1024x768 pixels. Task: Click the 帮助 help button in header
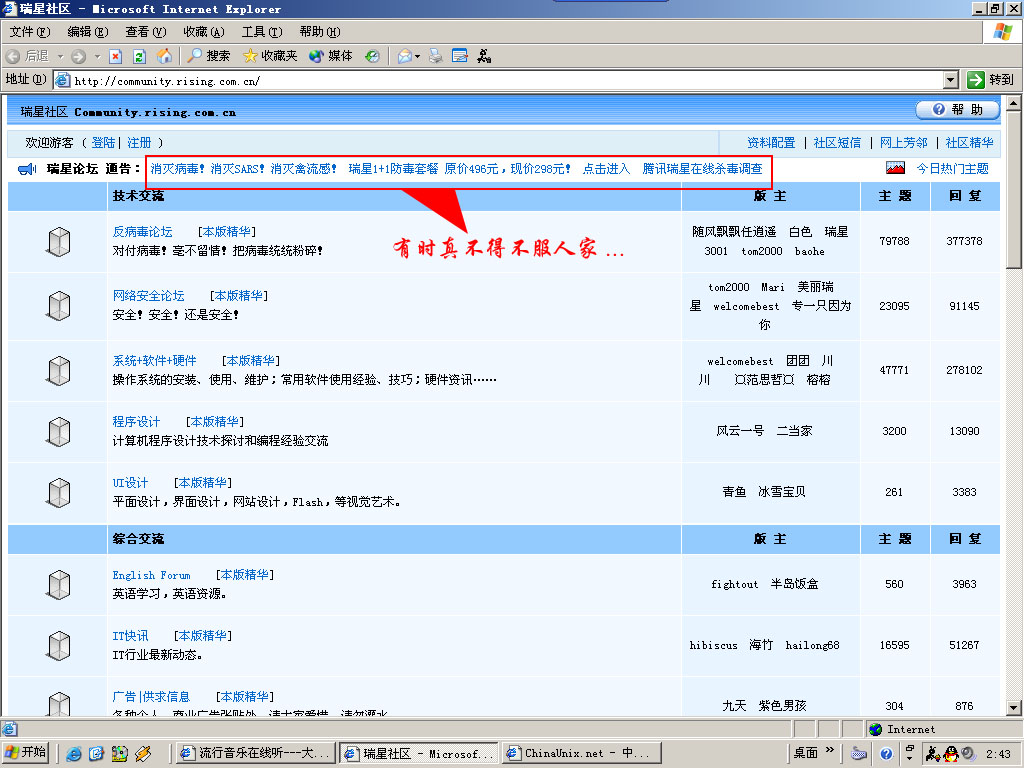[957, 110]
